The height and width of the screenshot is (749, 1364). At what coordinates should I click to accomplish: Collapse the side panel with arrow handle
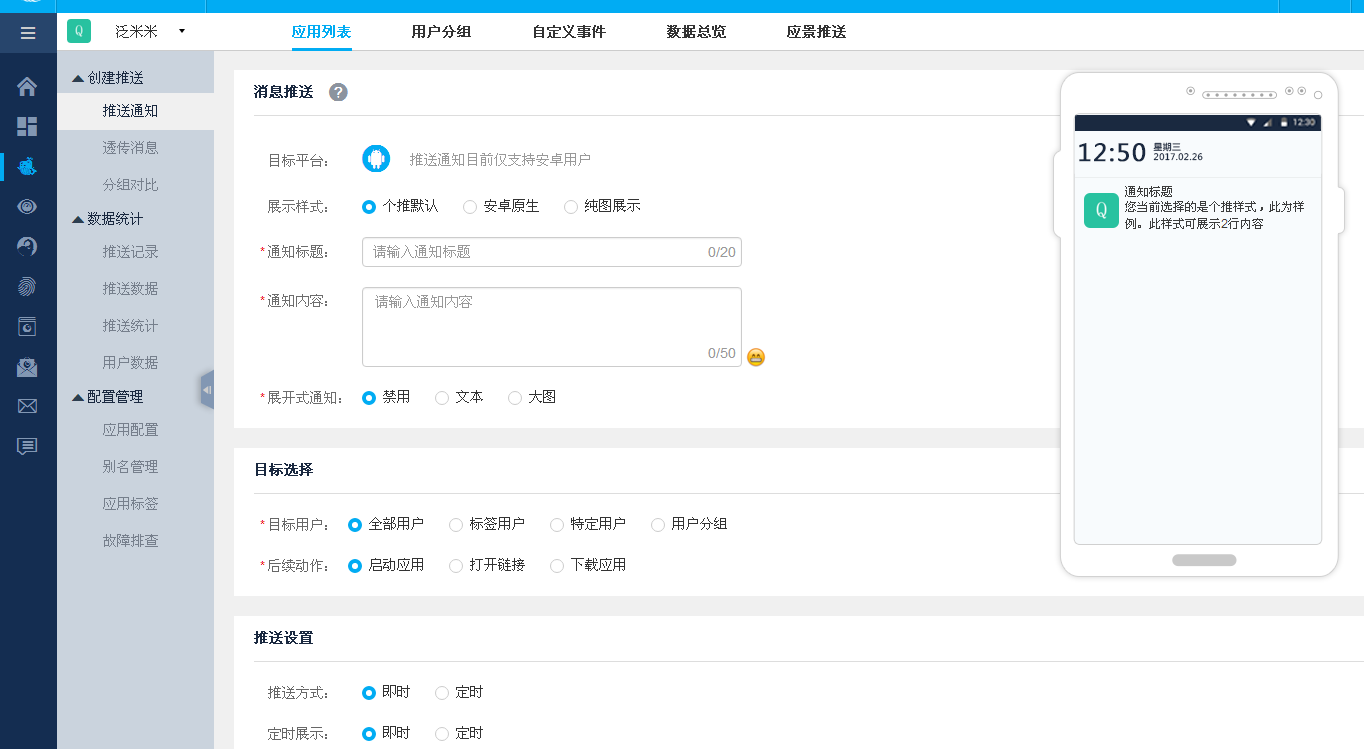[207, 390]
